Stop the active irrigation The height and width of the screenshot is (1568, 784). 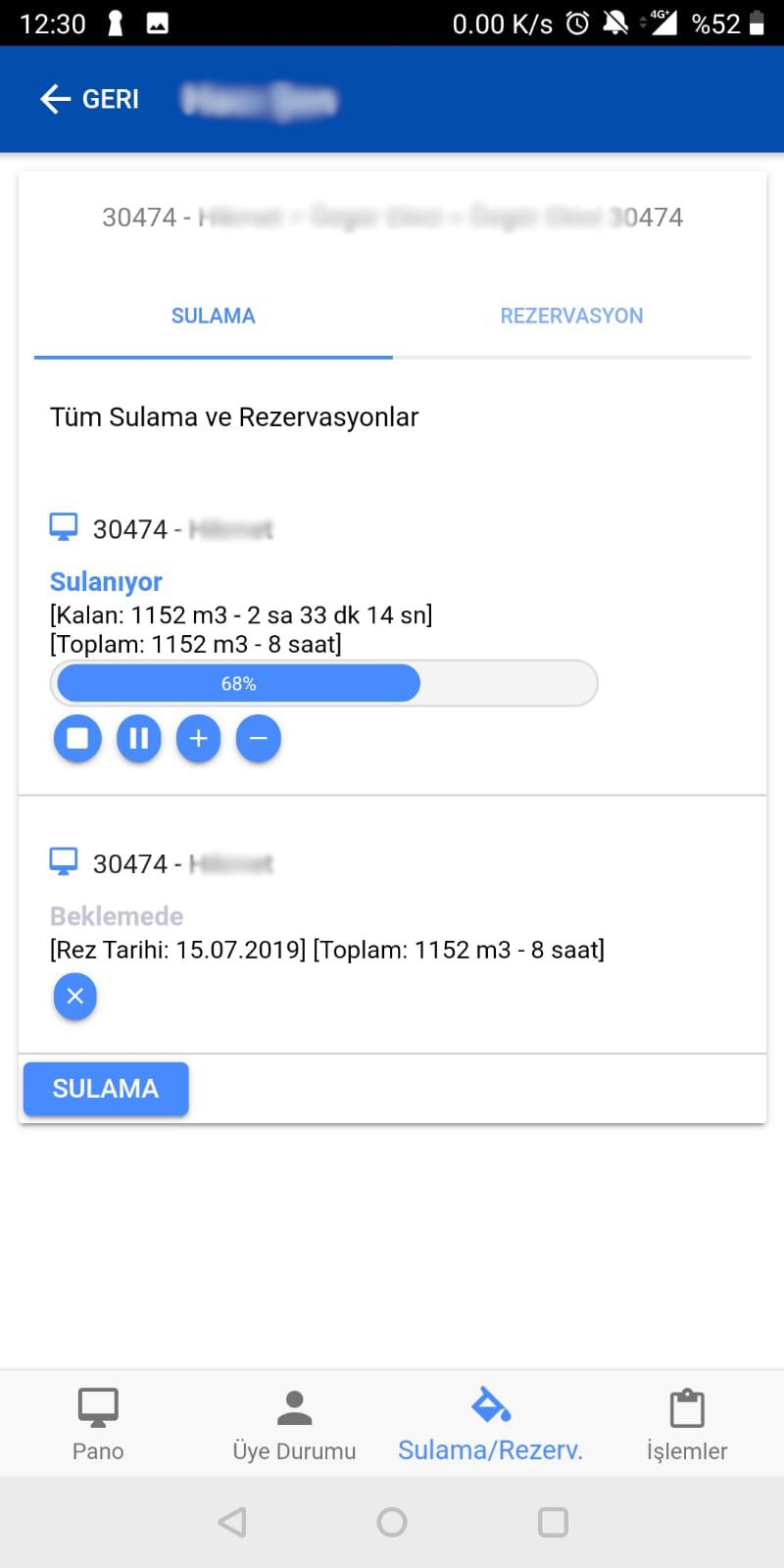tap(77, 738)
